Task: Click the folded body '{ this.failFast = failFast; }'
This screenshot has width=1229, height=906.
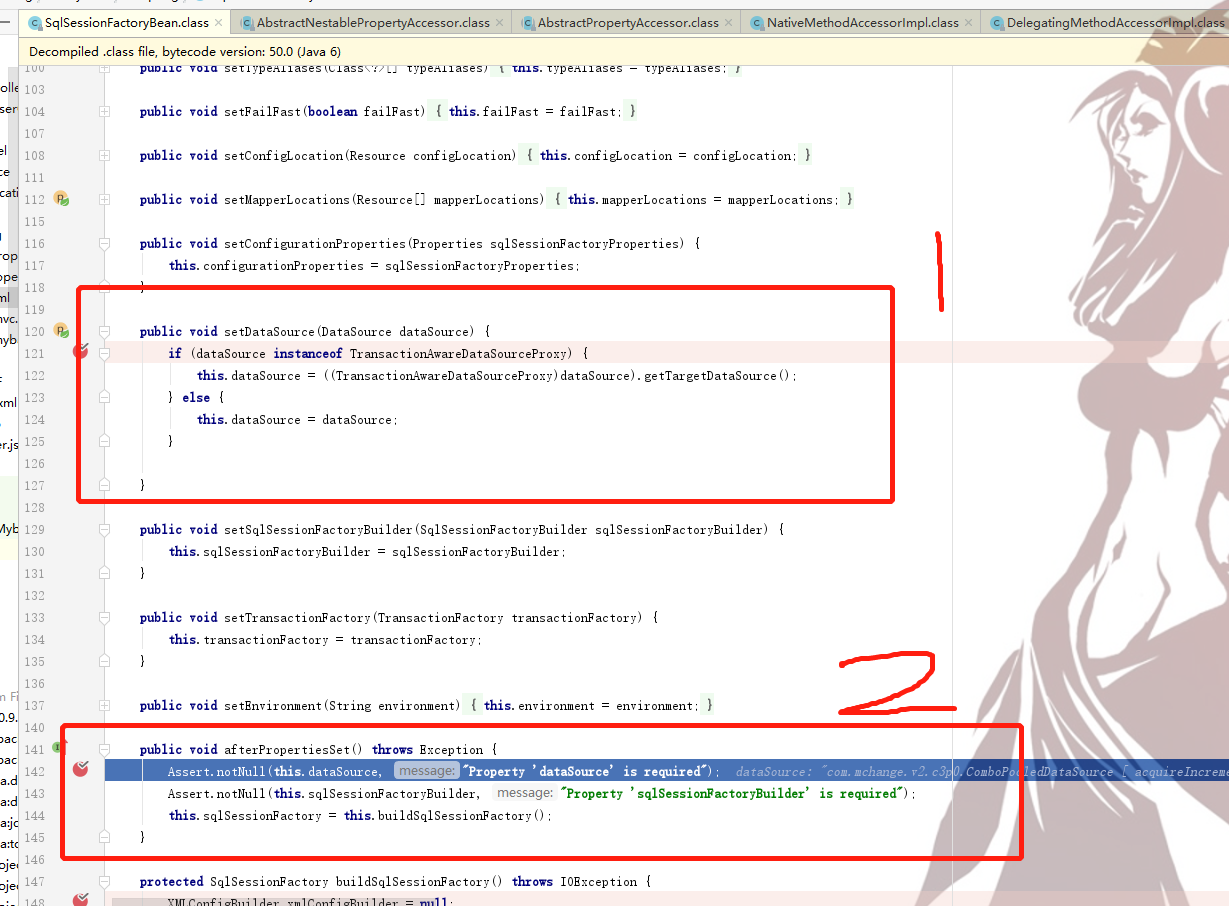Action: [x=535, y=111]
